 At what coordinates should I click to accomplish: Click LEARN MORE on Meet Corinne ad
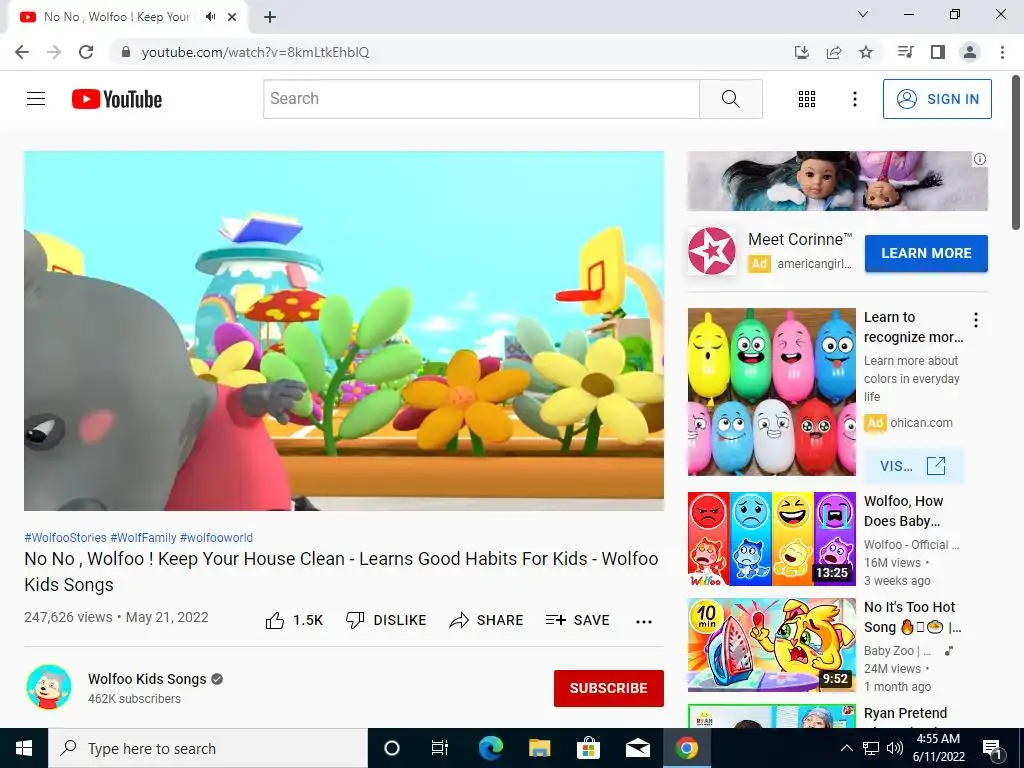click(x=926, y=253)
